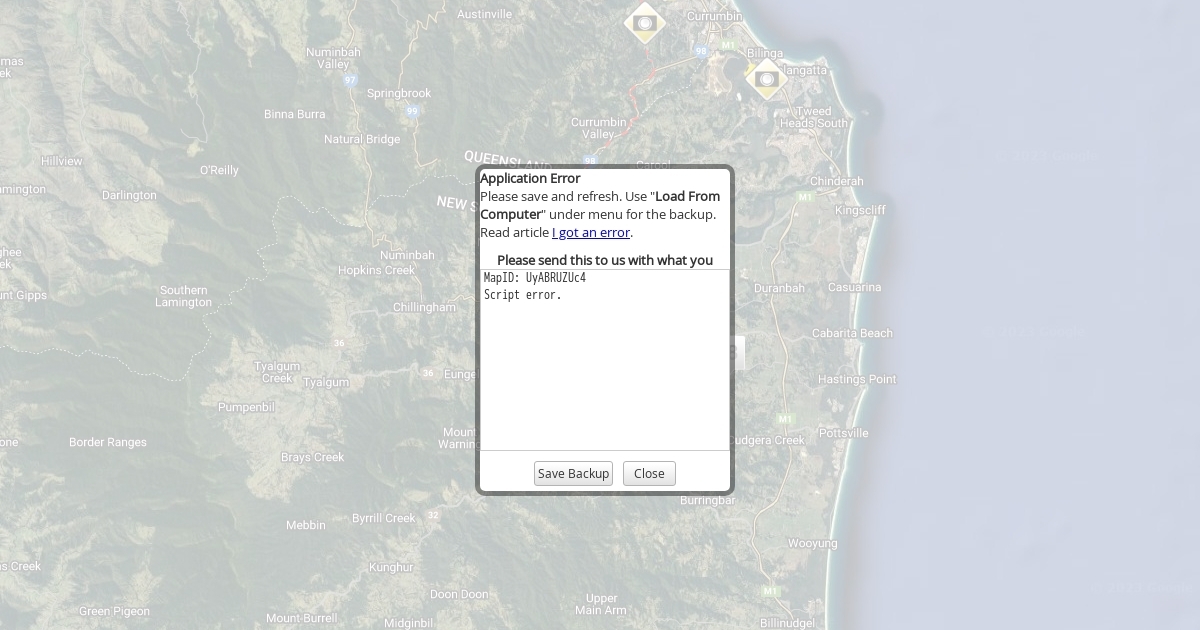Click the Save Backup button

(x=573, y=474)
